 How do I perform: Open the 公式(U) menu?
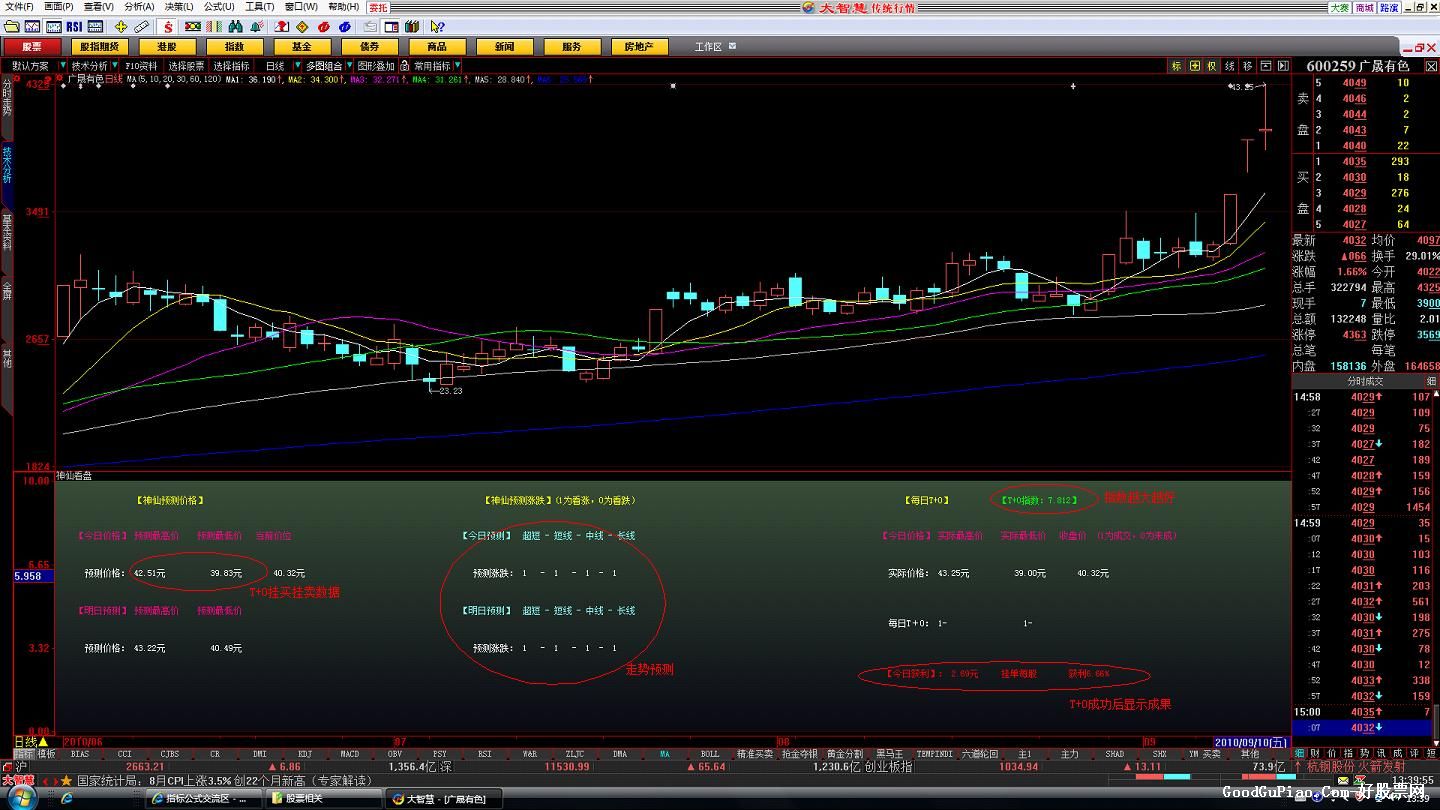[x=219, y=6]
